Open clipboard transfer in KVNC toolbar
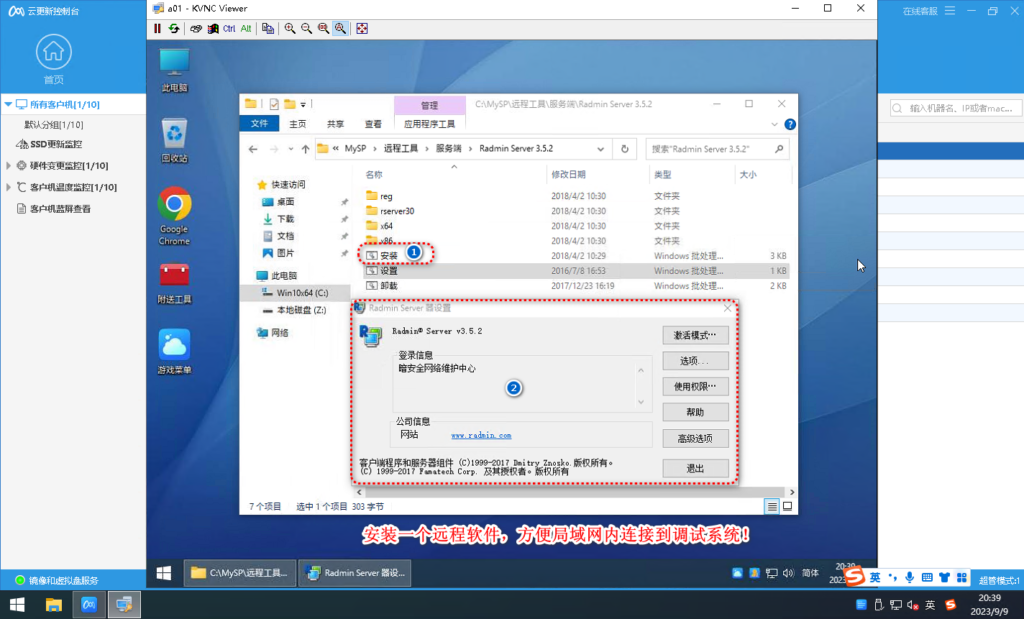Viewport: 1024px width, 619px height. pos(267,28)
